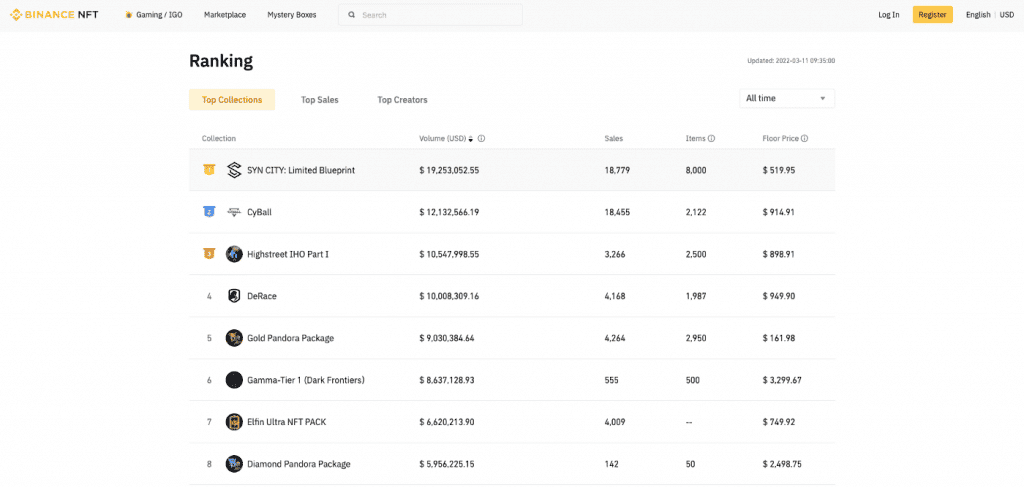1024x488 pixels.
Task: Click the Floor Price column header
Action: pos(781,138)
